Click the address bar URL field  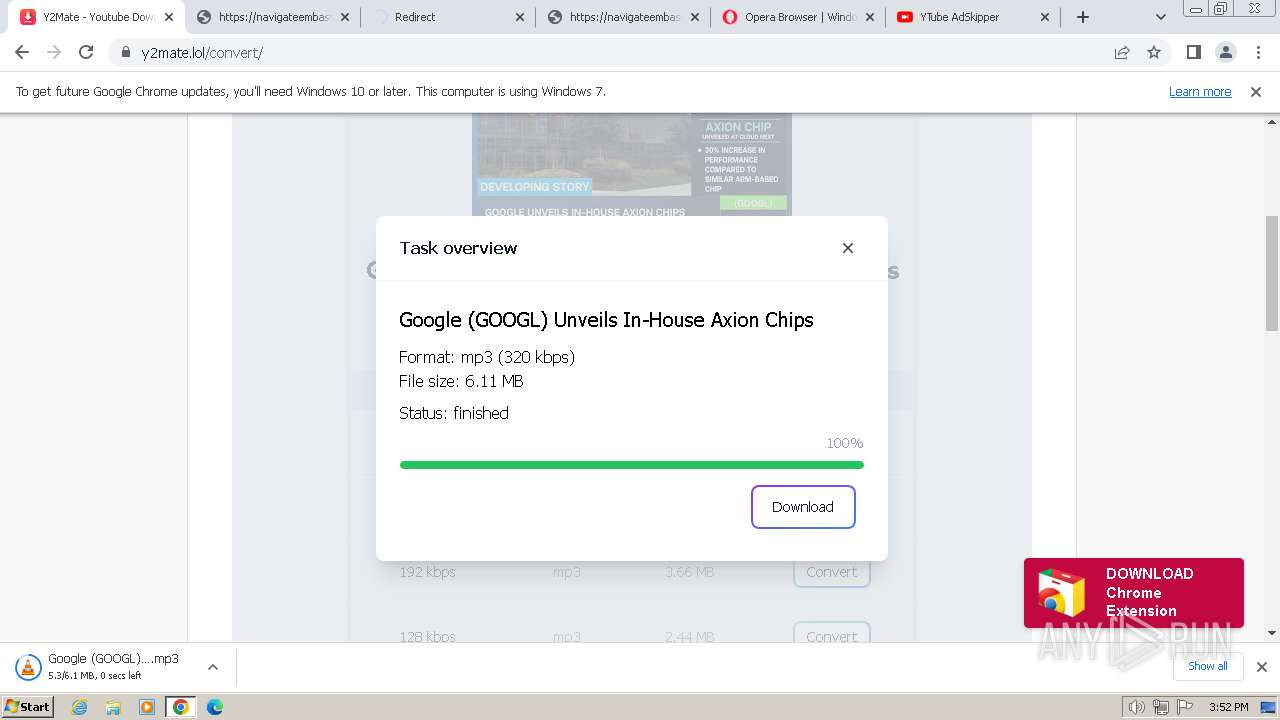pyautogui.click(x=610, y=53)
